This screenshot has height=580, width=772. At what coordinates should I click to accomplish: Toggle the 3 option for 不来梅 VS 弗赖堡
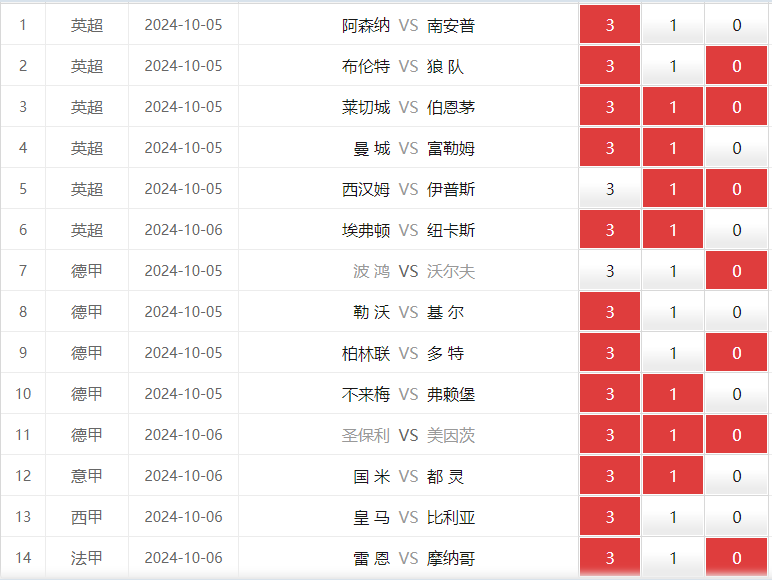(x=610, y=393)
